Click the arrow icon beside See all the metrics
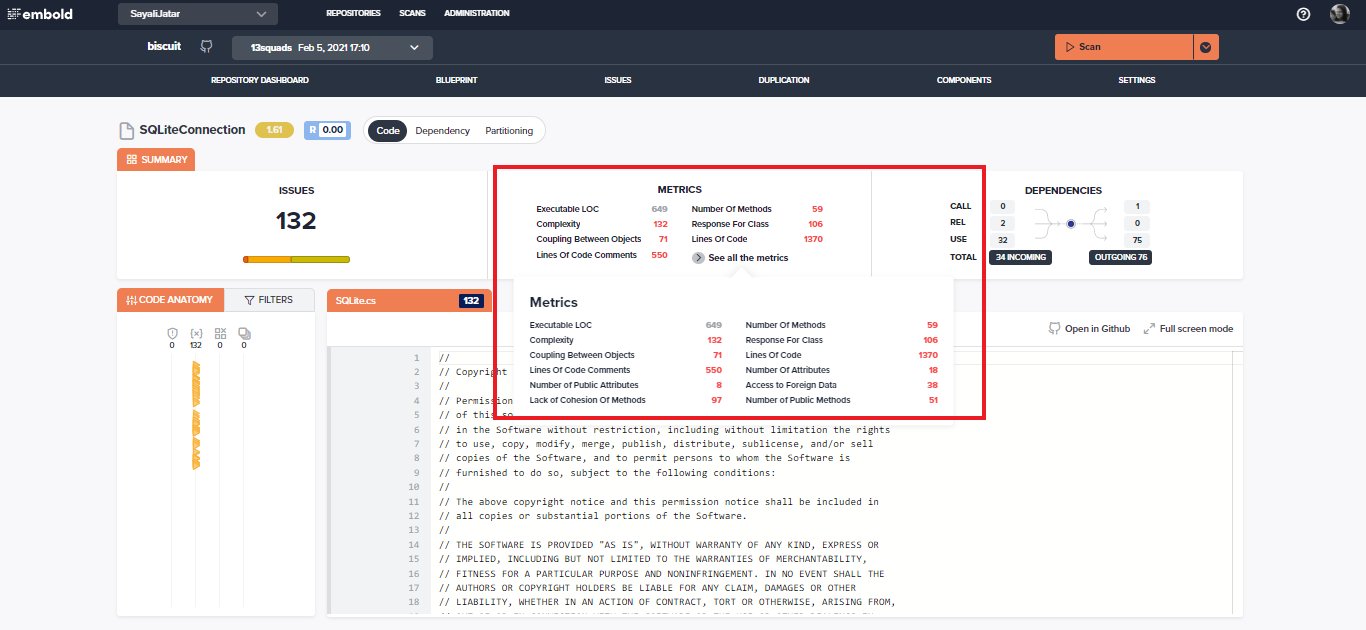Screen dimensions: 1366x630 click(x=698, y=258)
